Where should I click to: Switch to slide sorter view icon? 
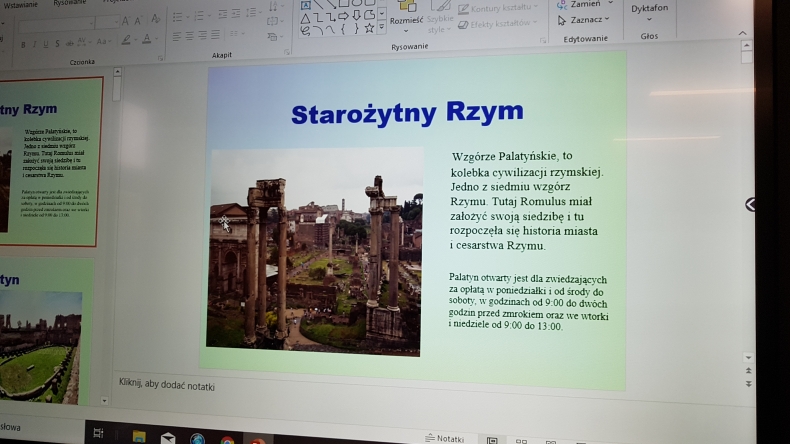(521, 441)
